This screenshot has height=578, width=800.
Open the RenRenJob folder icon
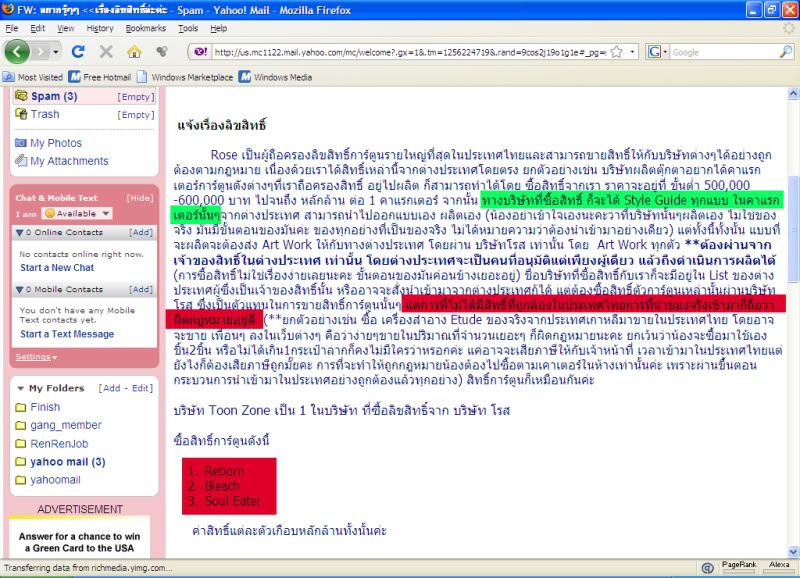[x=21, y=444]
